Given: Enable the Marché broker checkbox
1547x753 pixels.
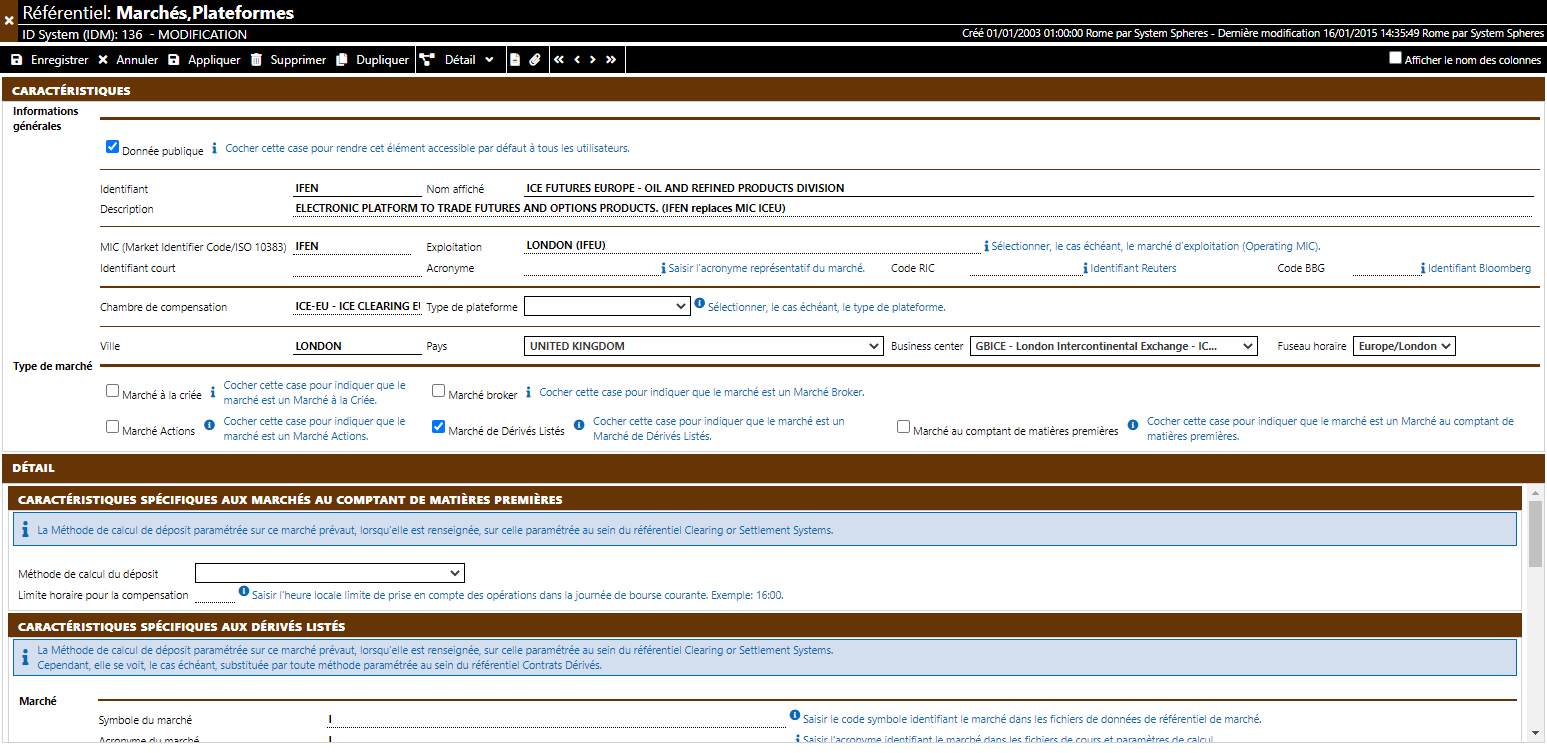Looking at the screenshot, I should 439,391.
